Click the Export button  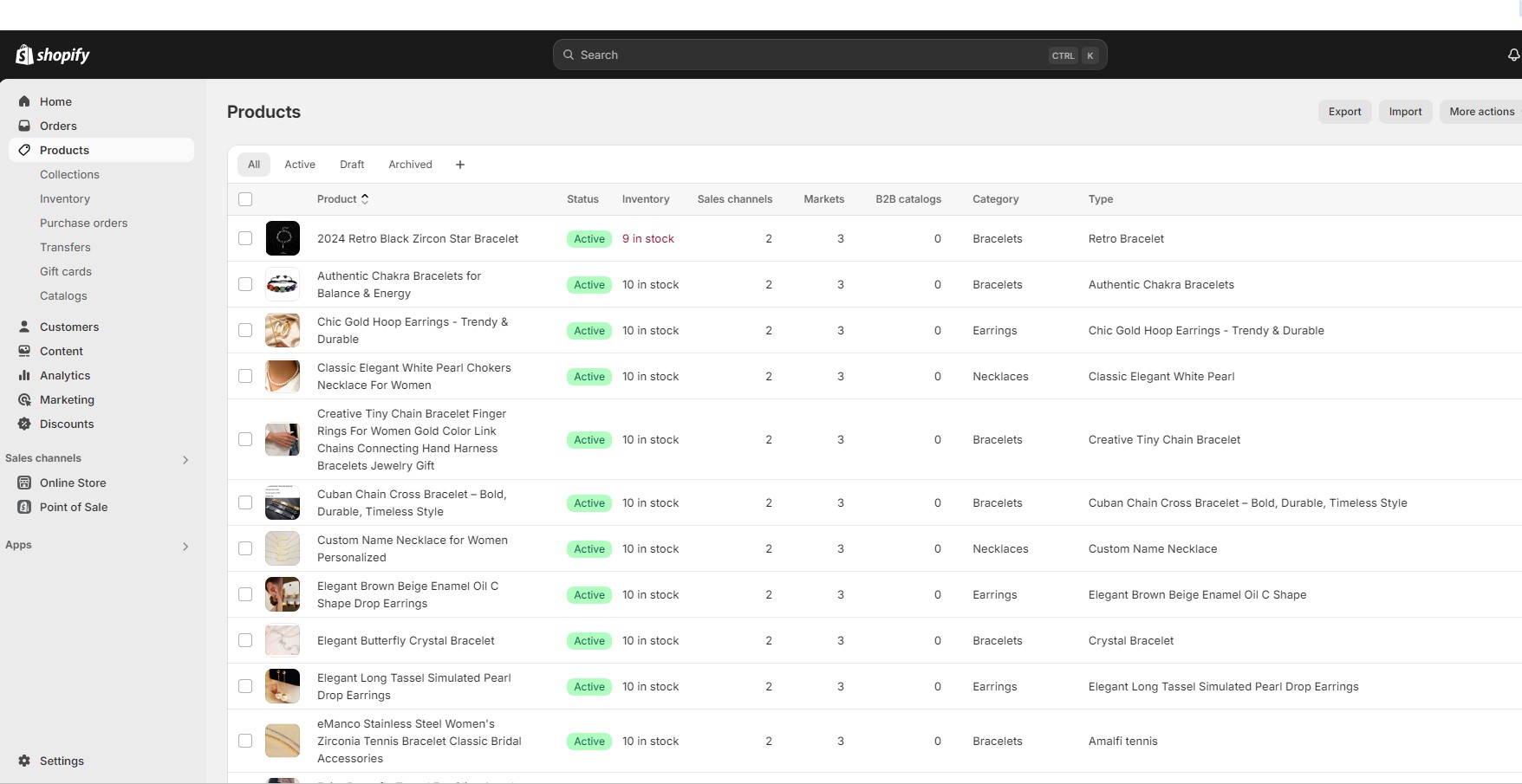tap(1344, 112)
